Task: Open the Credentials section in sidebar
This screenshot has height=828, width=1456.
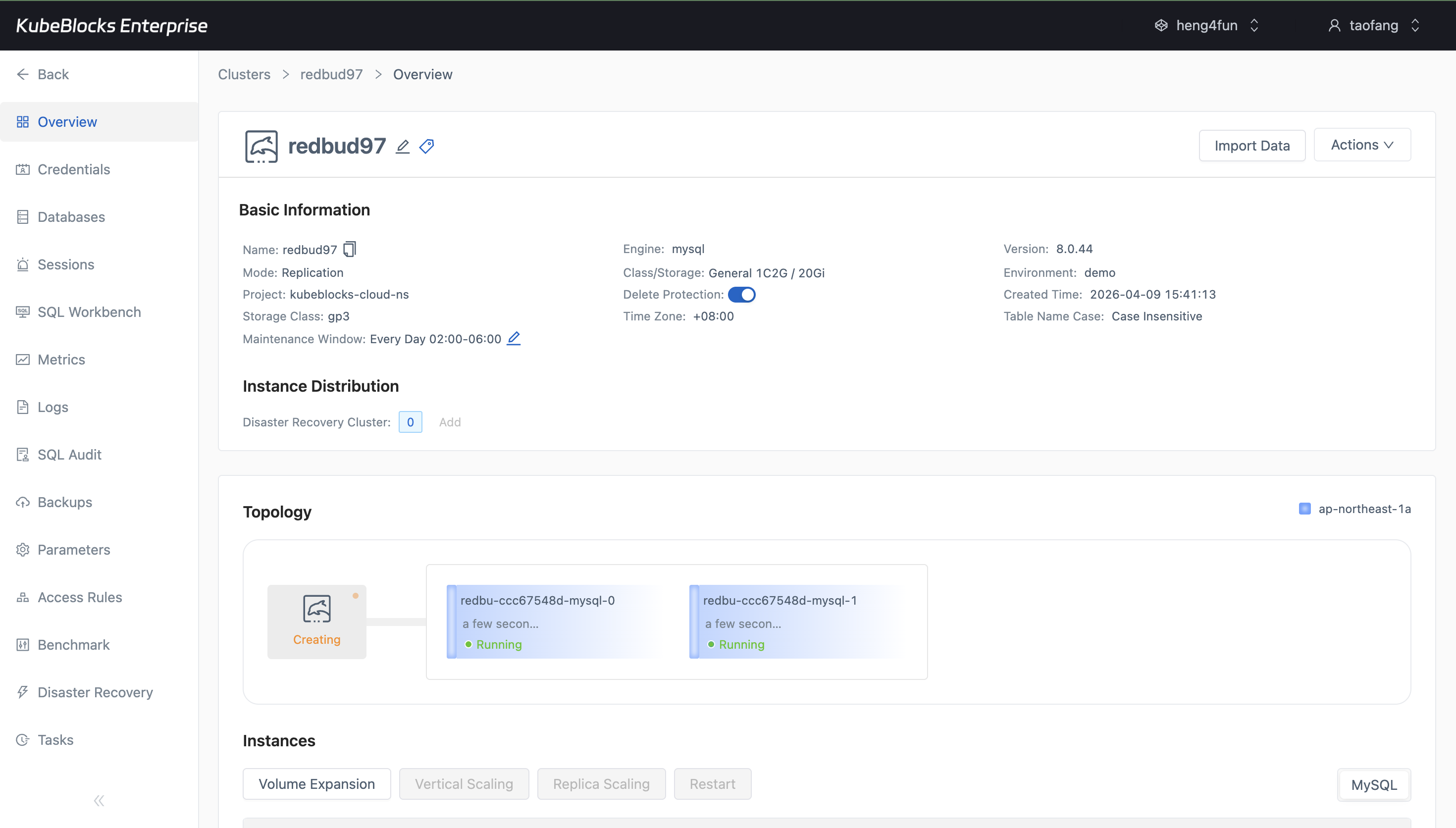Action: pos(73,169)
